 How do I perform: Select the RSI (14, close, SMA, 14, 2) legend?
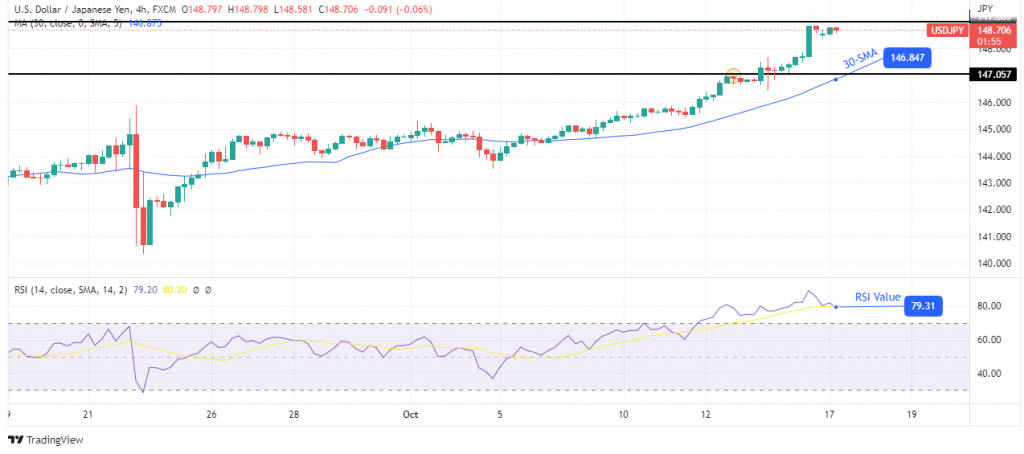(x=72, y=290)
